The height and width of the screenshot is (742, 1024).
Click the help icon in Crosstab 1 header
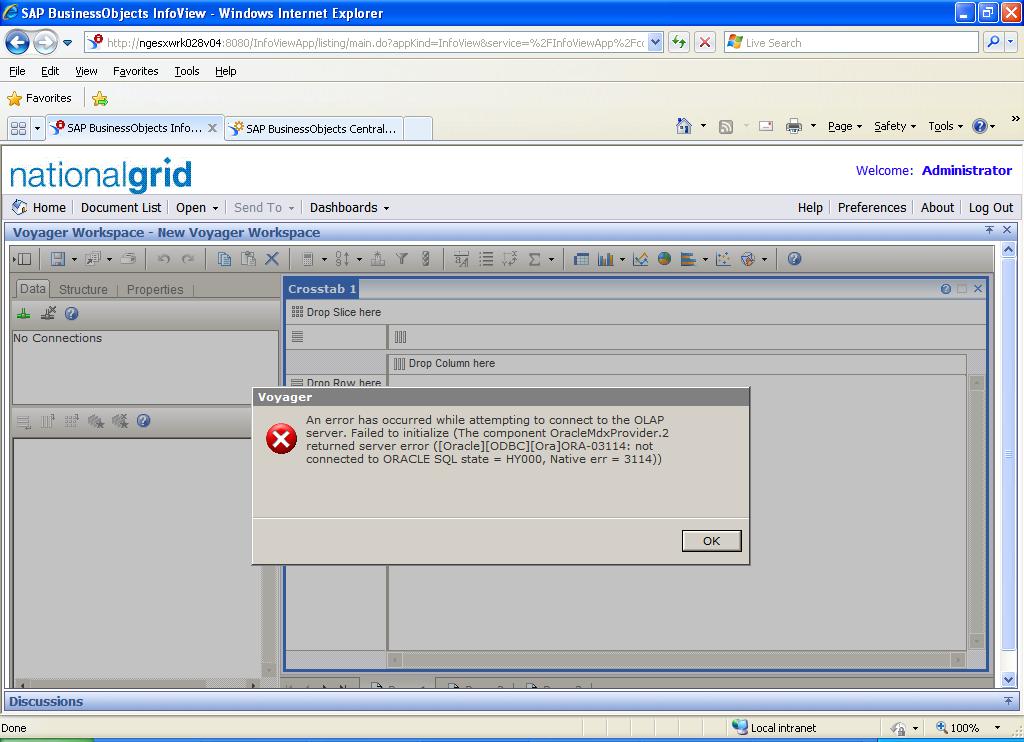pyautogui.click(x=946, y=289)
